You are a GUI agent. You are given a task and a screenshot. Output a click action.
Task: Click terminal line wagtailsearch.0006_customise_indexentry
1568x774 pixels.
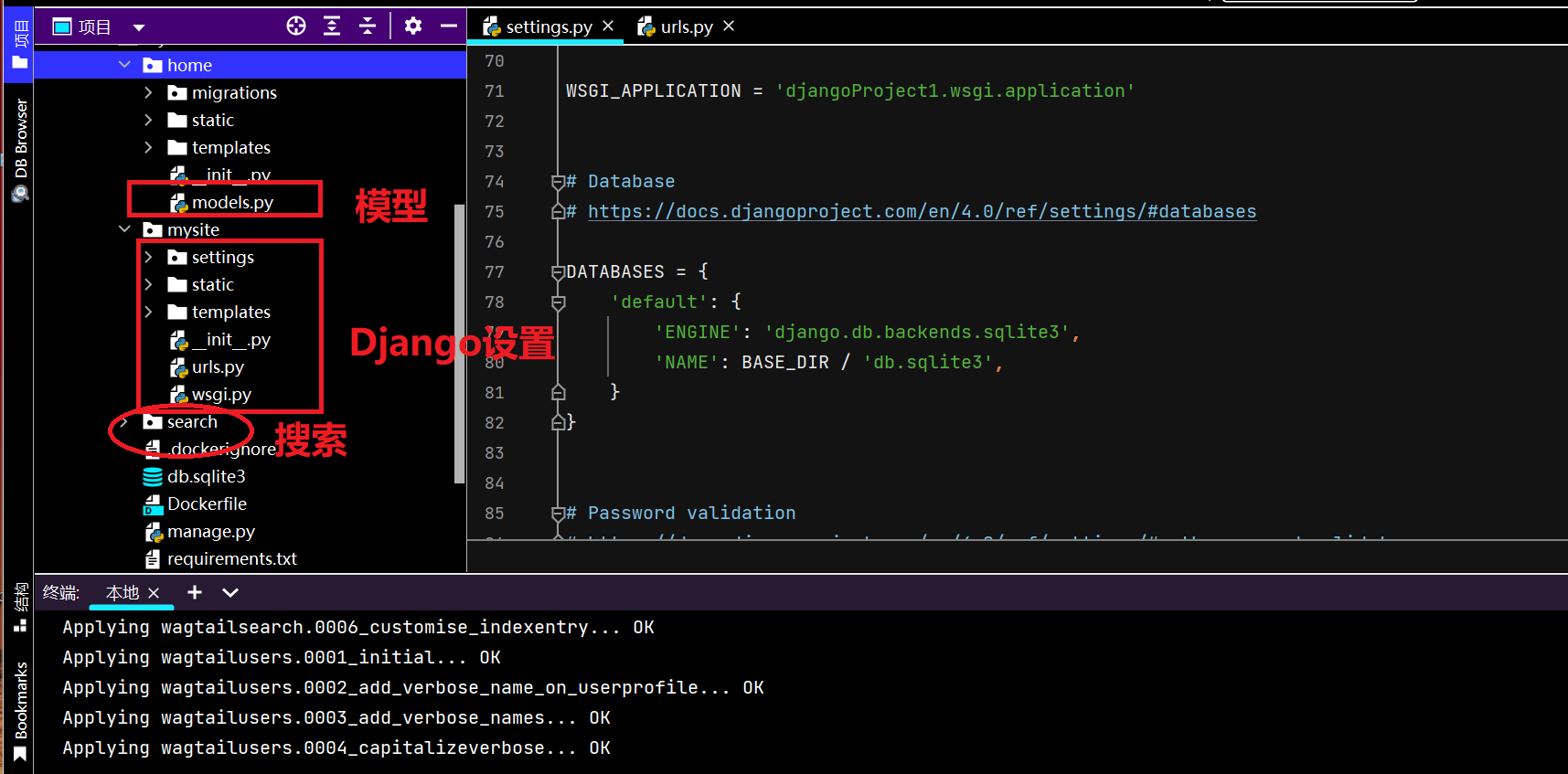click(x=358, y=627)
